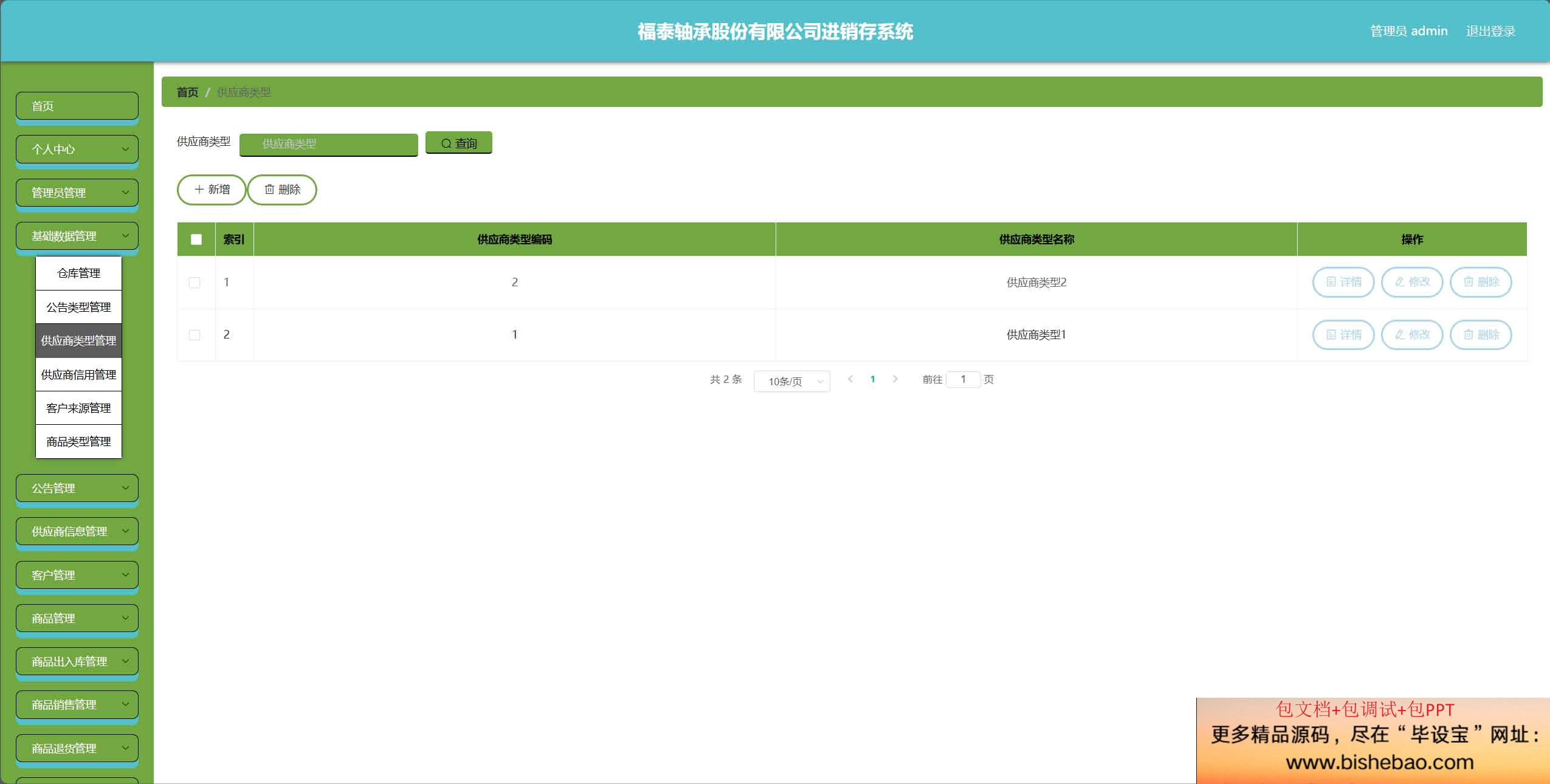Click the 退出登录 link
This screenshot has width=1550, height=784.
1490,31
